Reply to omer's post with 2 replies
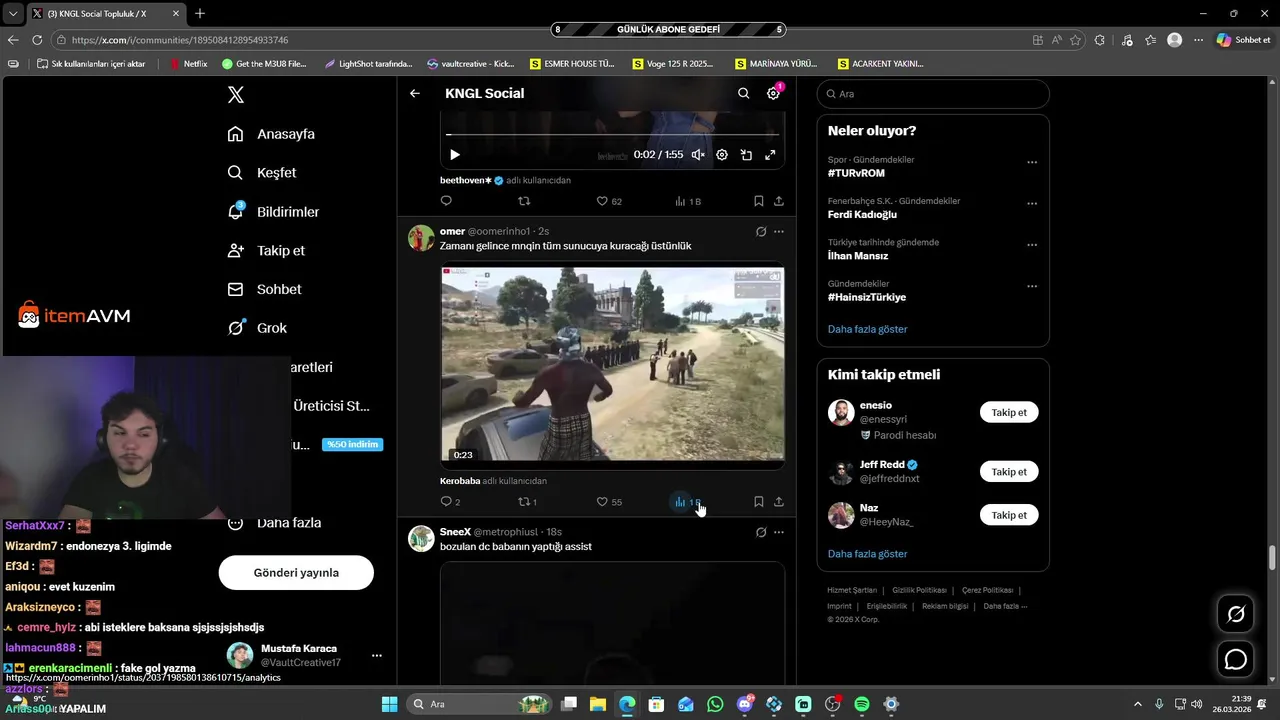The width and height of the screenshot is (1280, 720). tap(450, 502)
